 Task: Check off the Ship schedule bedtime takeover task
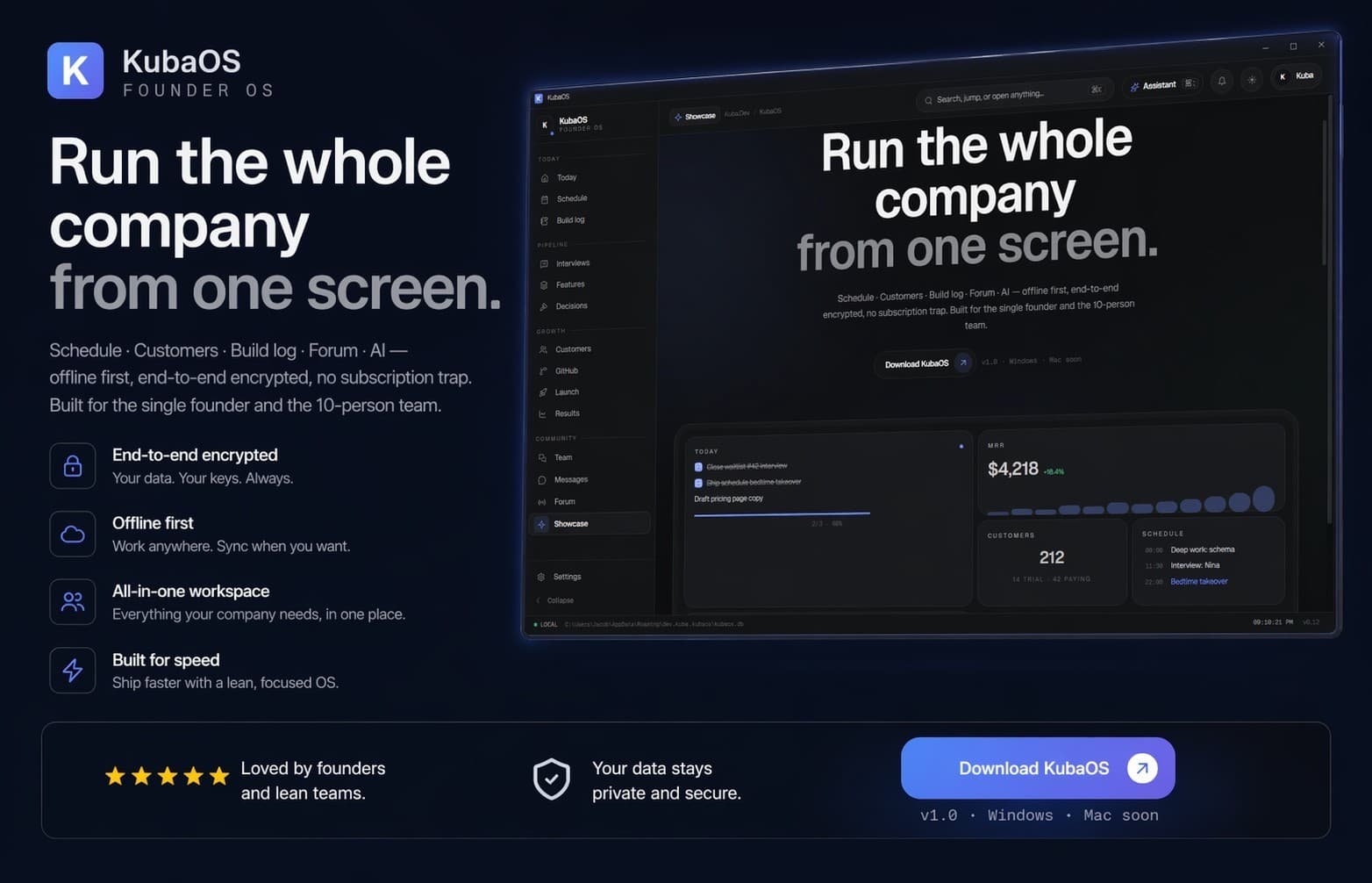pyautogui.click(x=700, y=482)
